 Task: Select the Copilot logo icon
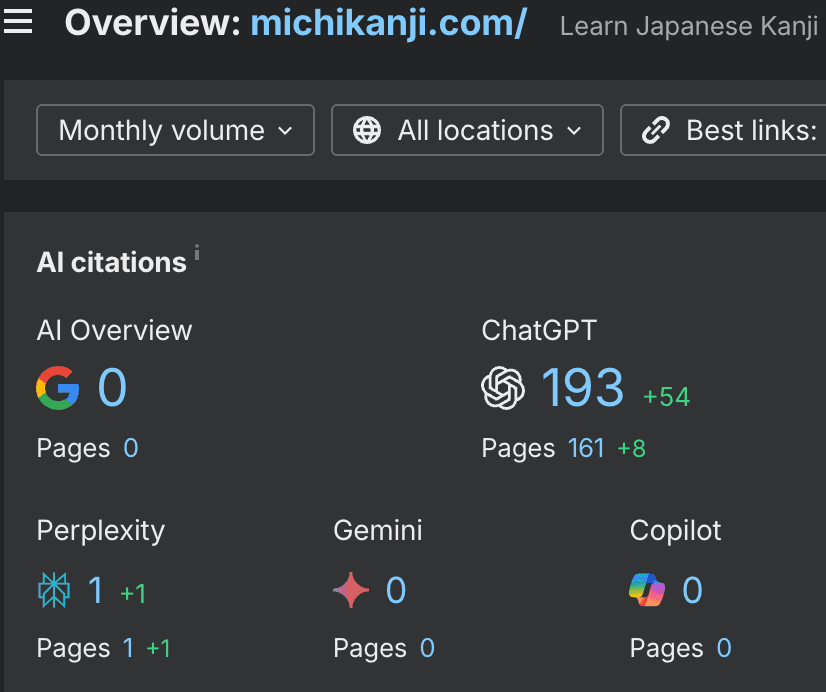pyautogui.click(x=647, y=590)
